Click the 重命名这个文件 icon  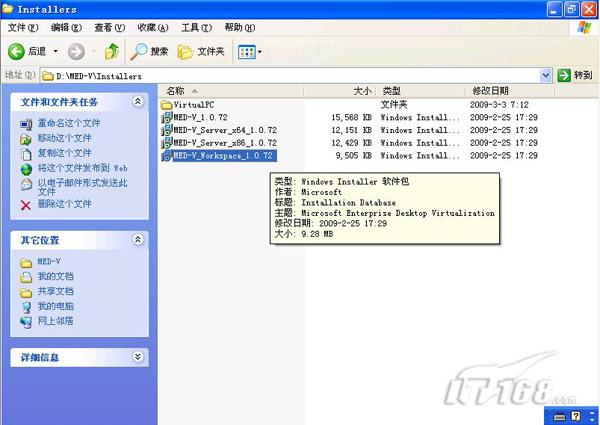coord(26,124)
